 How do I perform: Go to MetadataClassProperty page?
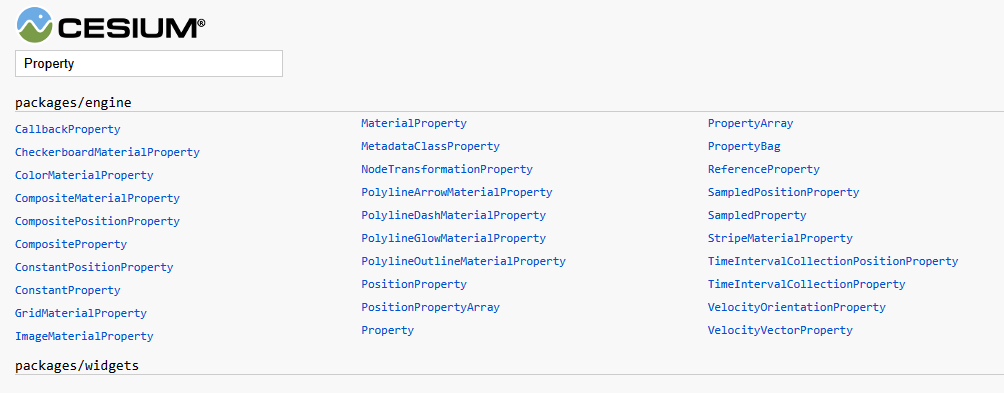pos(430,146)
